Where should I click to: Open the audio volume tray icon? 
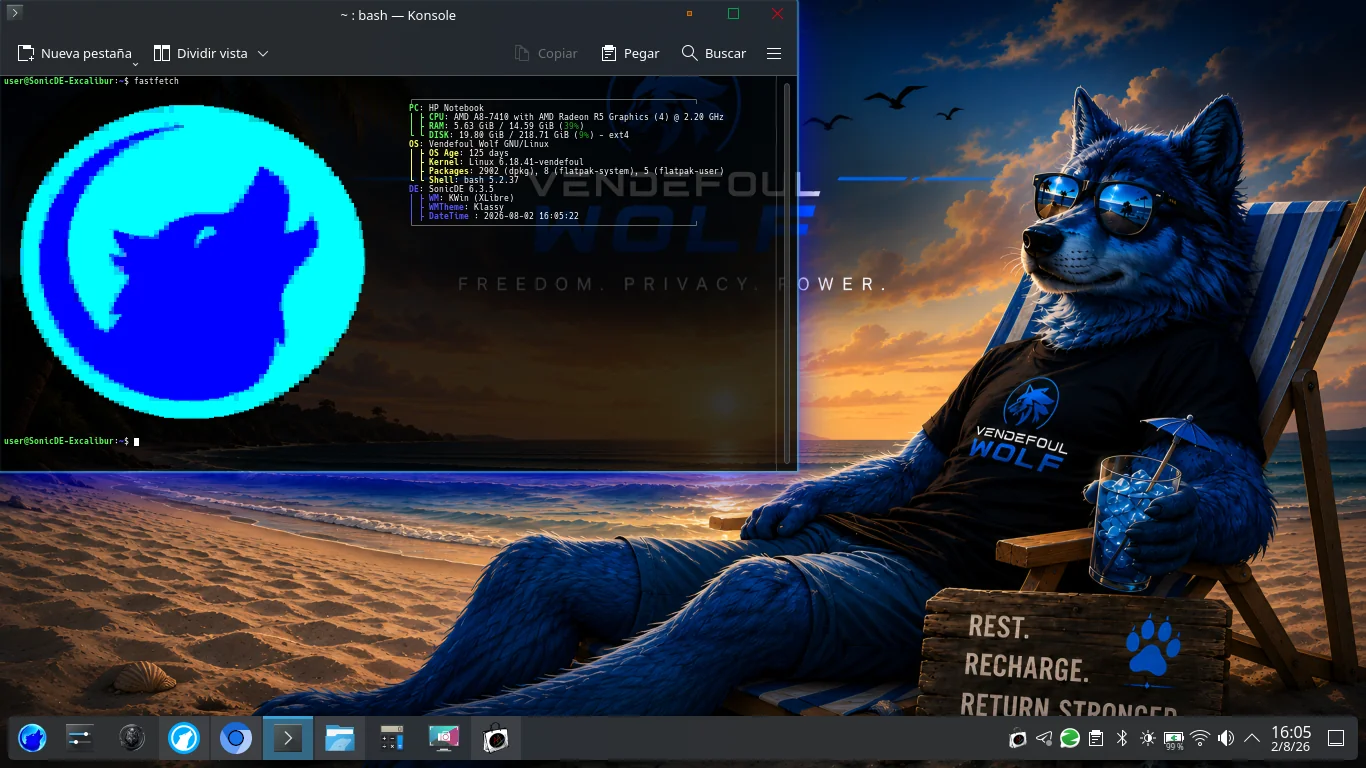(1226, 739)
